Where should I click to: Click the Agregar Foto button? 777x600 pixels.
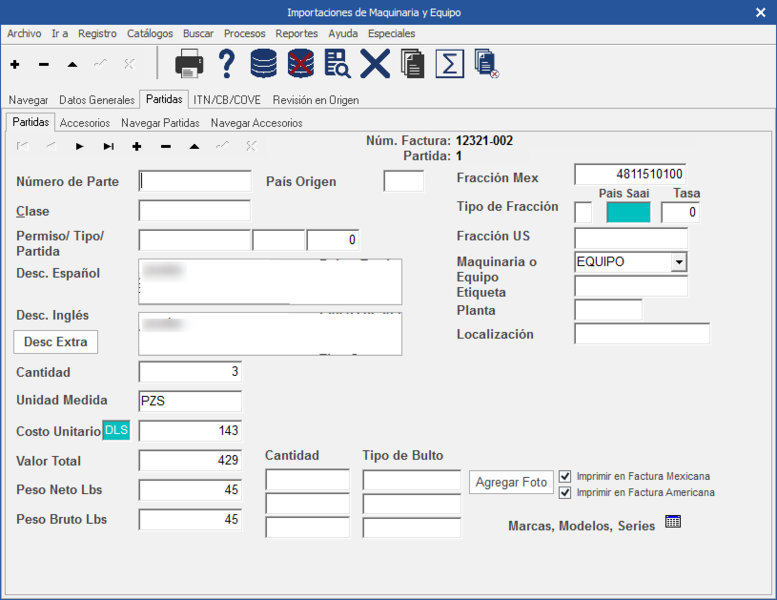click(511, 482)
